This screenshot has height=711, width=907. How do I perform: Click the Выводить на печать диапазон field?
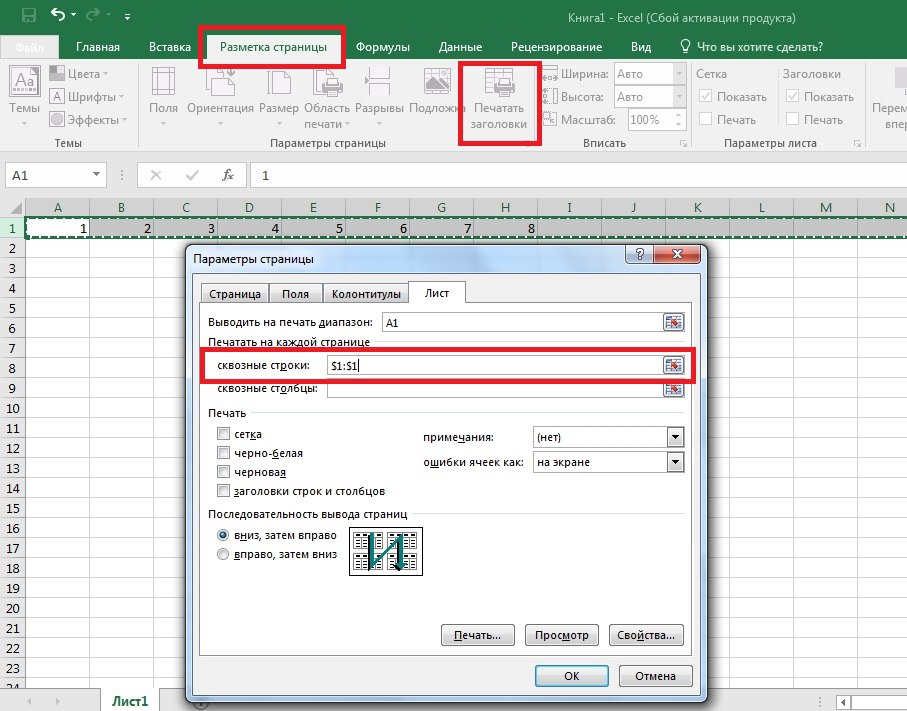pos(520,322)
